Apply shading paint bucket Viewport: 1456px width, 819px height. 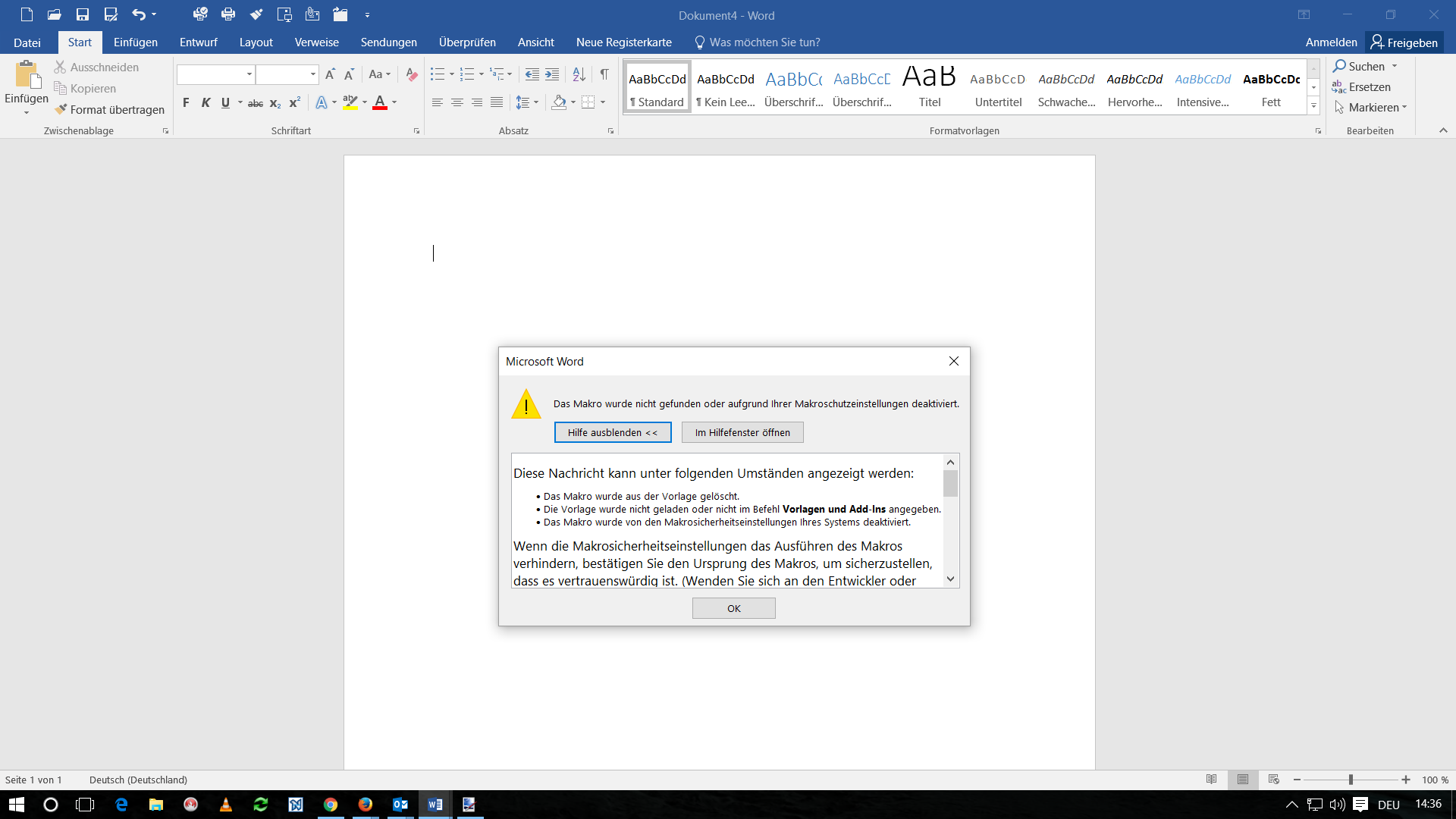pos(559,102)
